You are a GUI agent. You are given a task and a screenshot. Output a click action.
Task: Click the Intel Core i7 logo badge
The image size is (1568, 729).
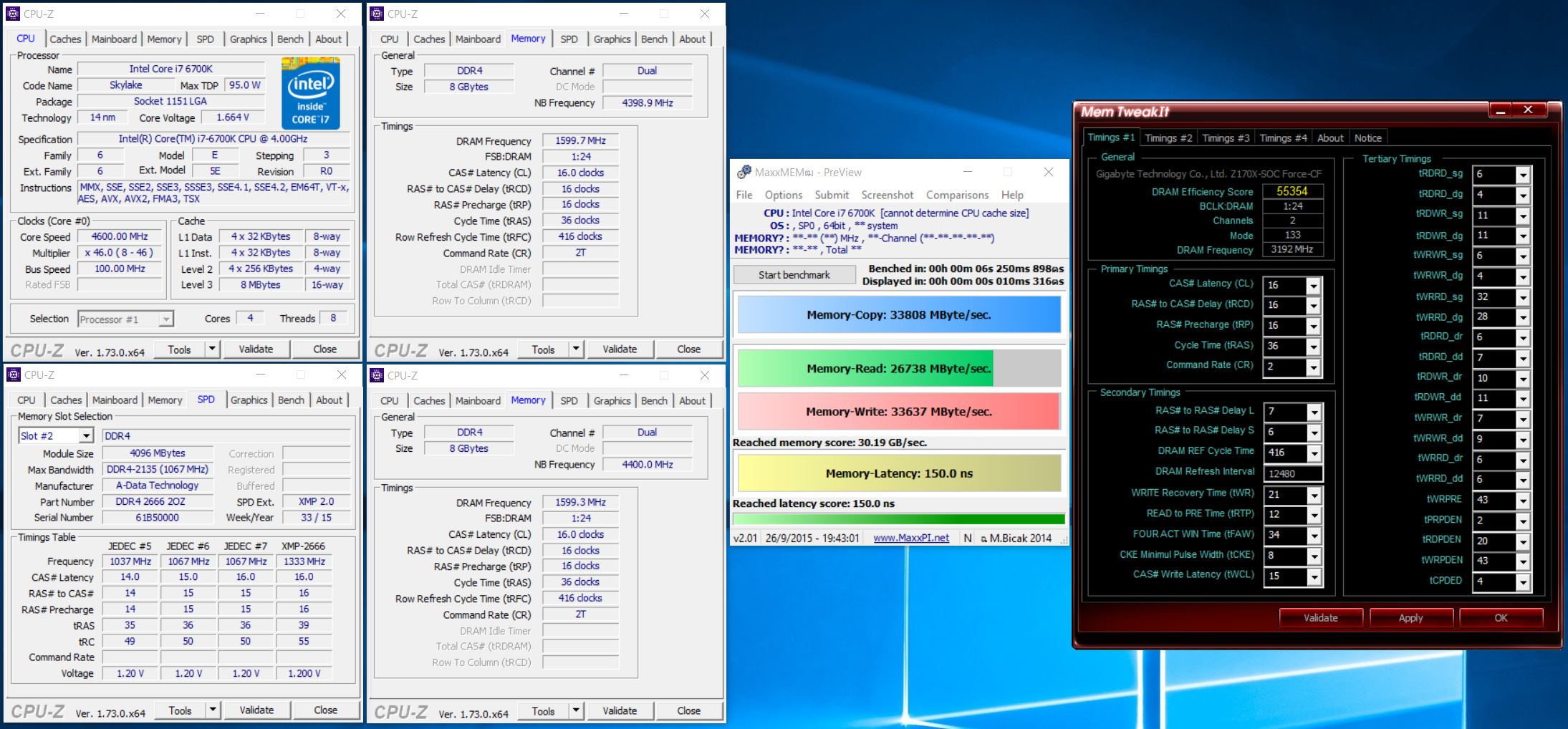(x=310, y=94)
